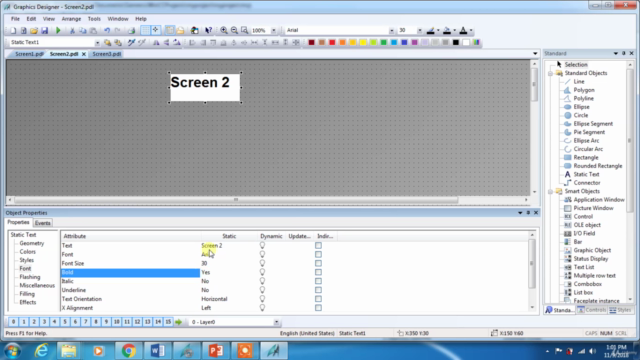Viewport: 640px width, 360px height.
Task: Open a file with the folder icon
Action: coord(34,31)
